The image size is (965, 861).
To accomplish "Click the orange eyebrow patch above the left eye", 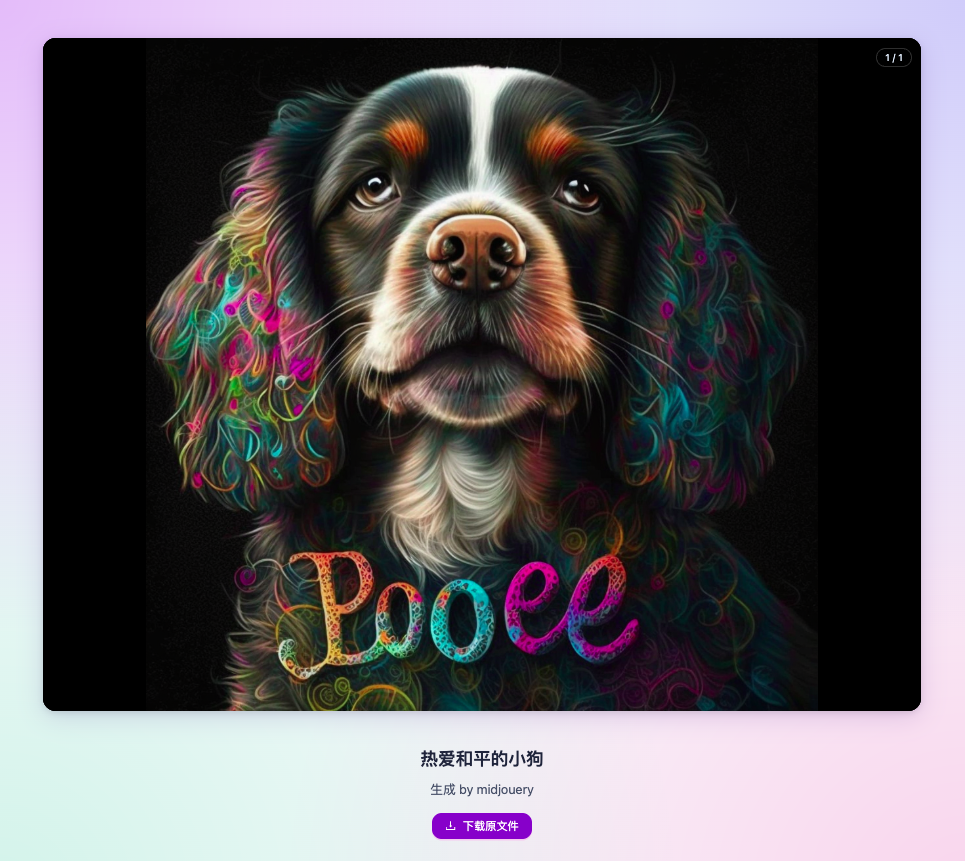I will (x=406, y=140).
